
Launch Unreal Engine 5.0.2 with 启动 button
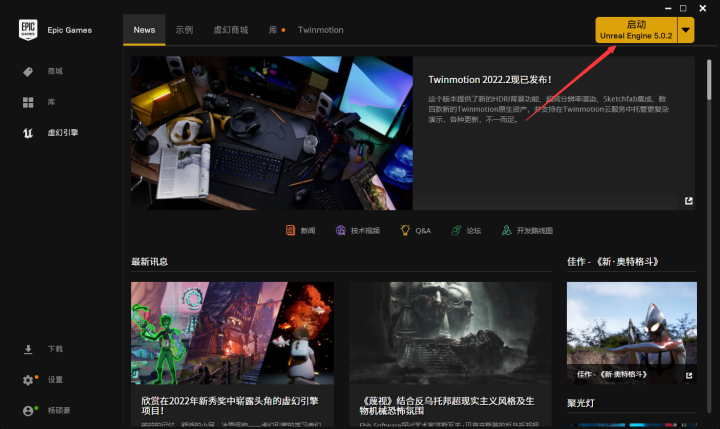[x=636, y=30]
